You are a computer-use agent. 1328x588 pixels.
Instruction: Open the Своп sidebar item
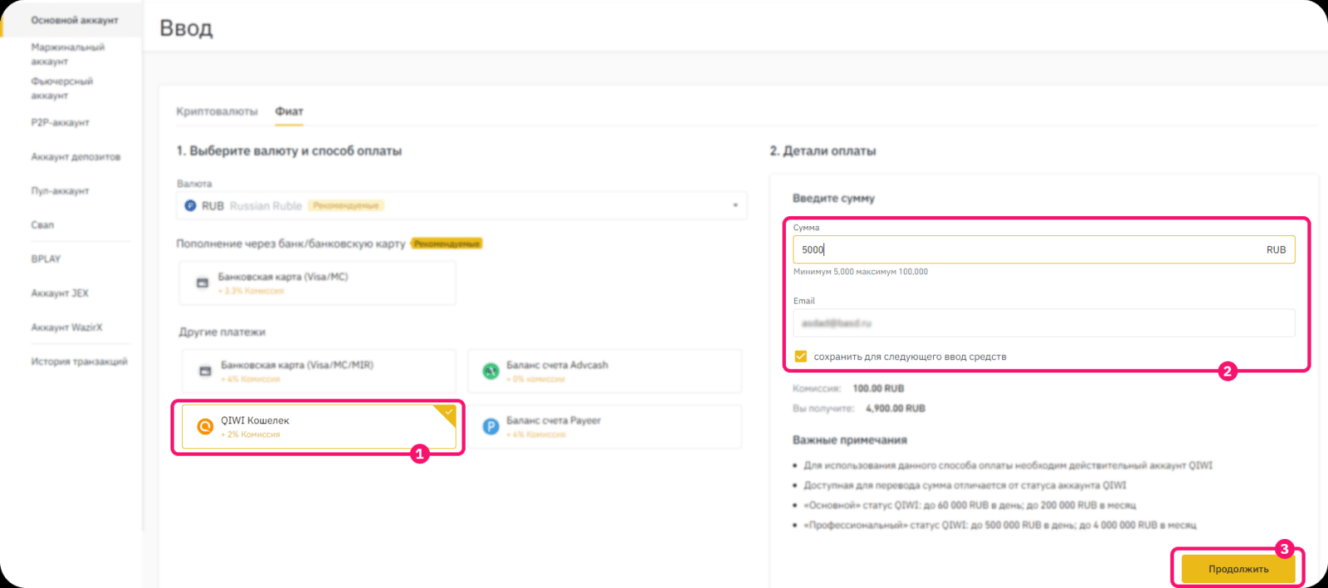pos(43,225)
